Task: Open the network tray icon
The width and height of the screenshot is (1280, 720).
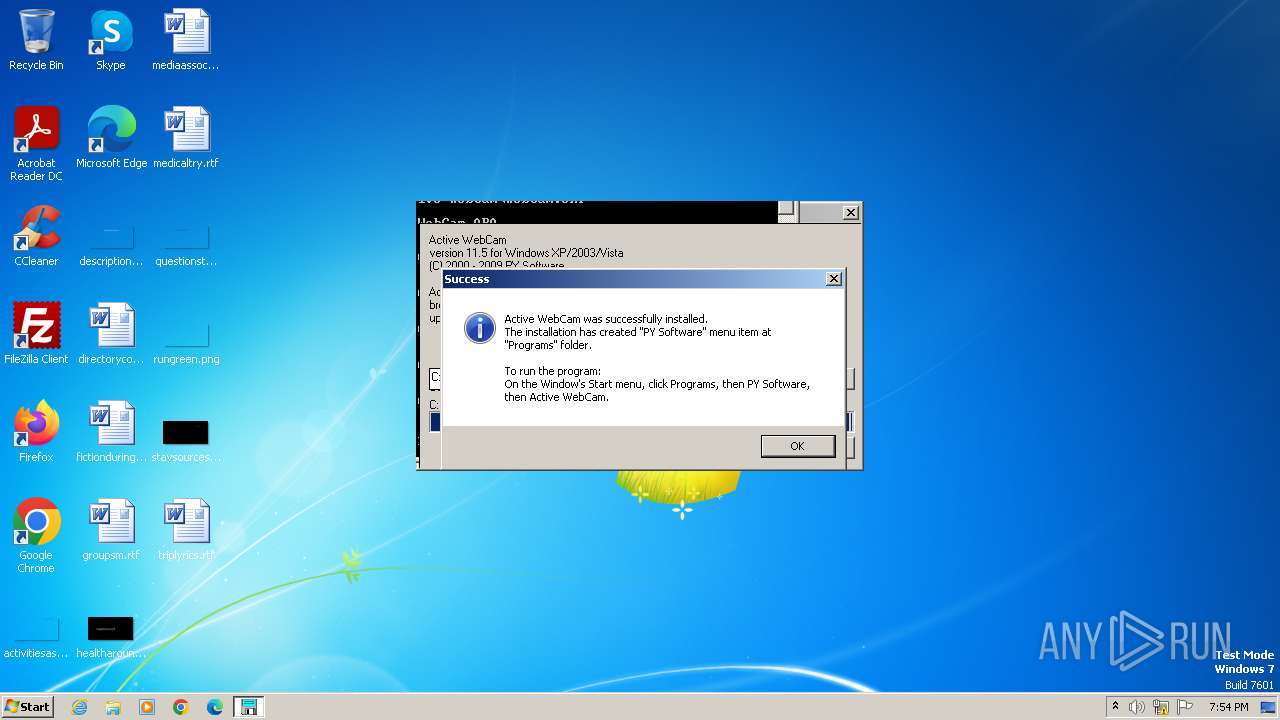Action: 1161,707
